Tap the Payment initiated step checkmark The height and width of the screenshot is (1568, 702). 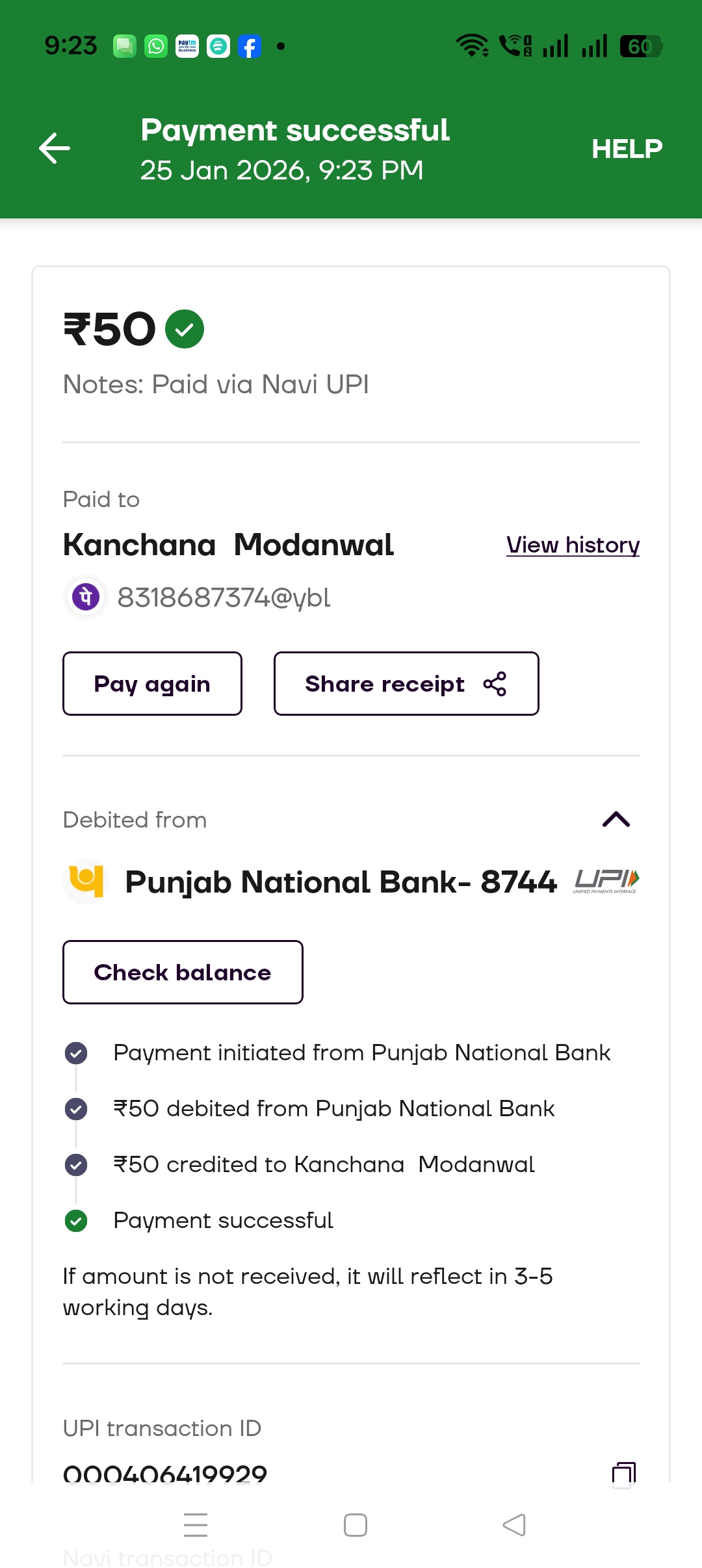click(x=76, y=1052)
